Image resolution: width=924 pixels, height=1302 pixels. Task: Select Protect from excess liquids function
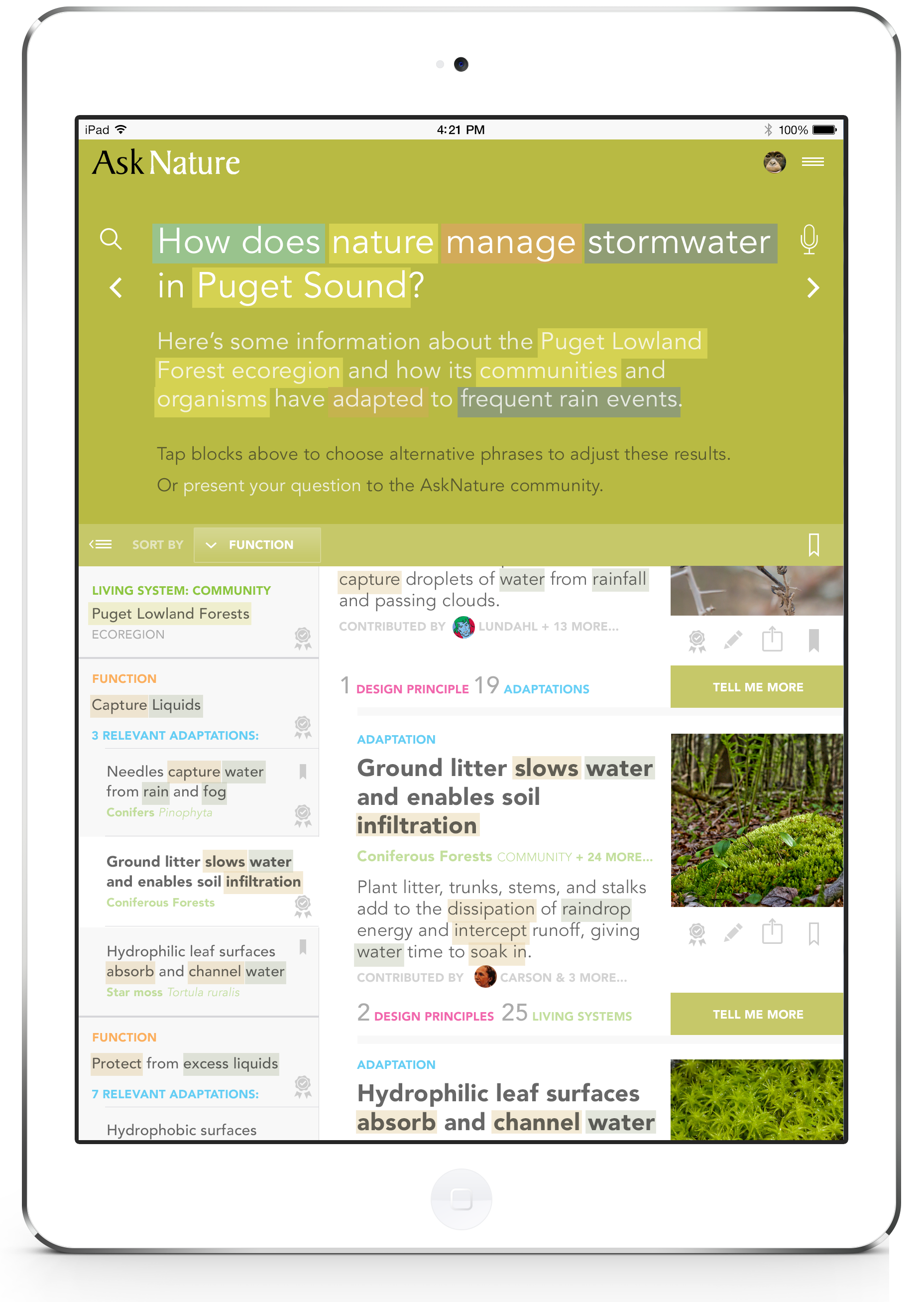click(185, 1063)
